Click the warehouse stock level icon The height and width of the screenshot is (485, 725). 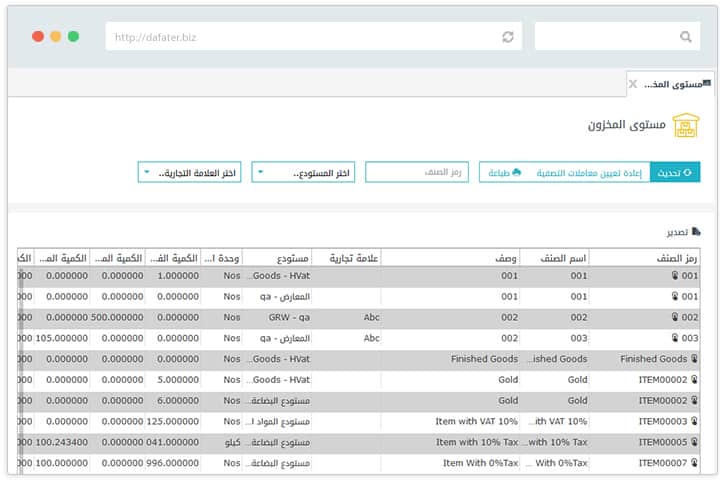(x=685, y=125)
